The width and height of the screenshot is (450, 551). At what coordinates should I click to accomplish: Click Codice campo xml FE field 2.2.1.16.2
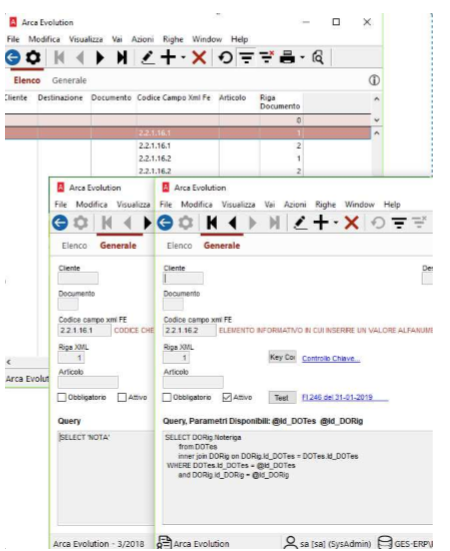pyautogui.click(x=189, y=331)
